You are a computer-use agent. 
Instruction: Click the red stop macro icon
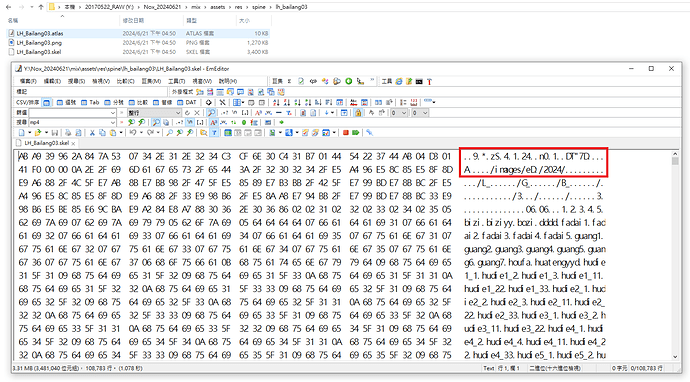tap(345, 132)
